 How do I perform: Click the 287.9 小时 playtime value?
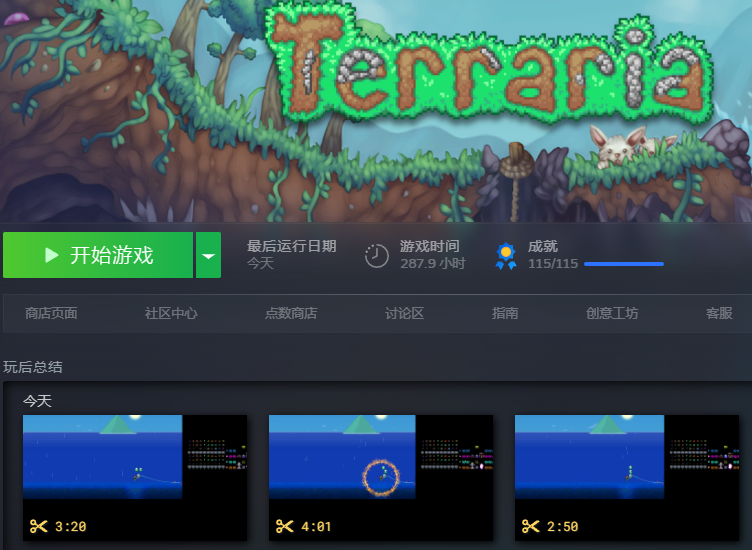pos(433,264)
